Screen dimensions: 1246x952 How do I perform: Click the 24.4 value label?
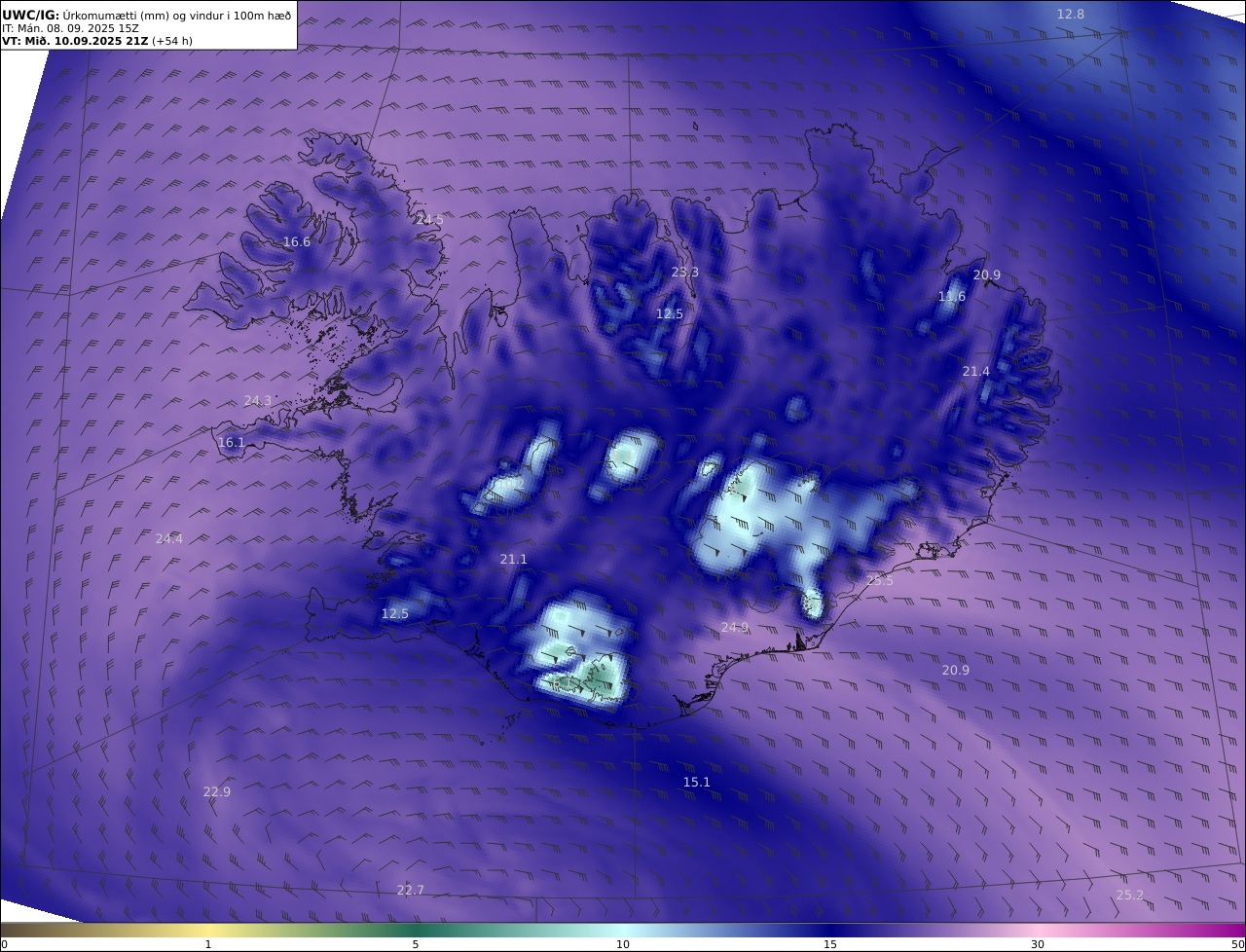pos(169,538)
